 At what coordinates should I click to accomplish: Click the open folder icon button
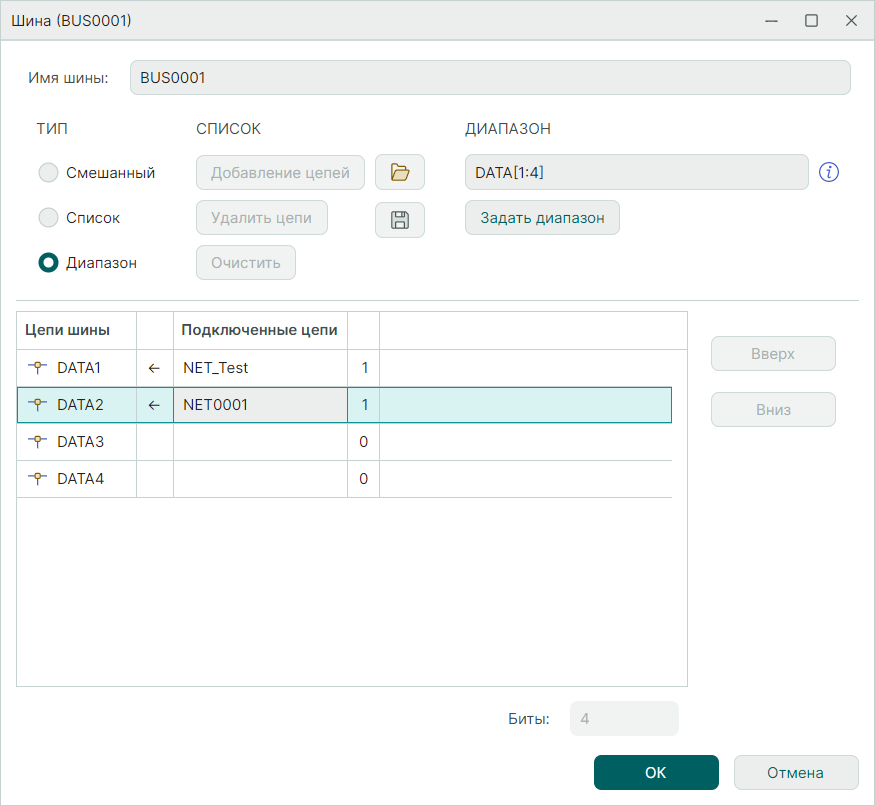click(x=400, y=172)
